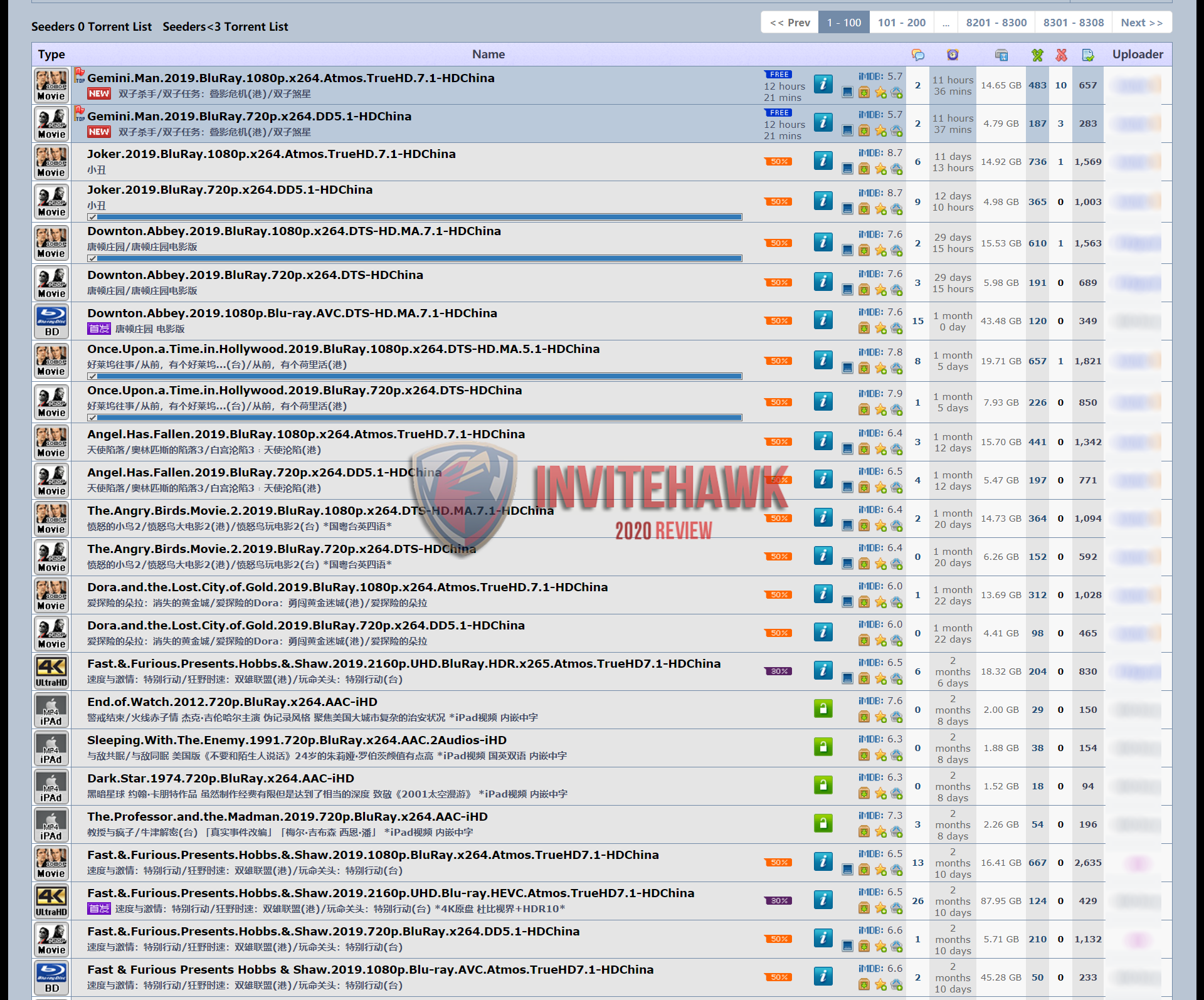The height and width of the screenshot is (1000, 1204).
Task: Go to page 1 - 100
Action: (844, 23)
